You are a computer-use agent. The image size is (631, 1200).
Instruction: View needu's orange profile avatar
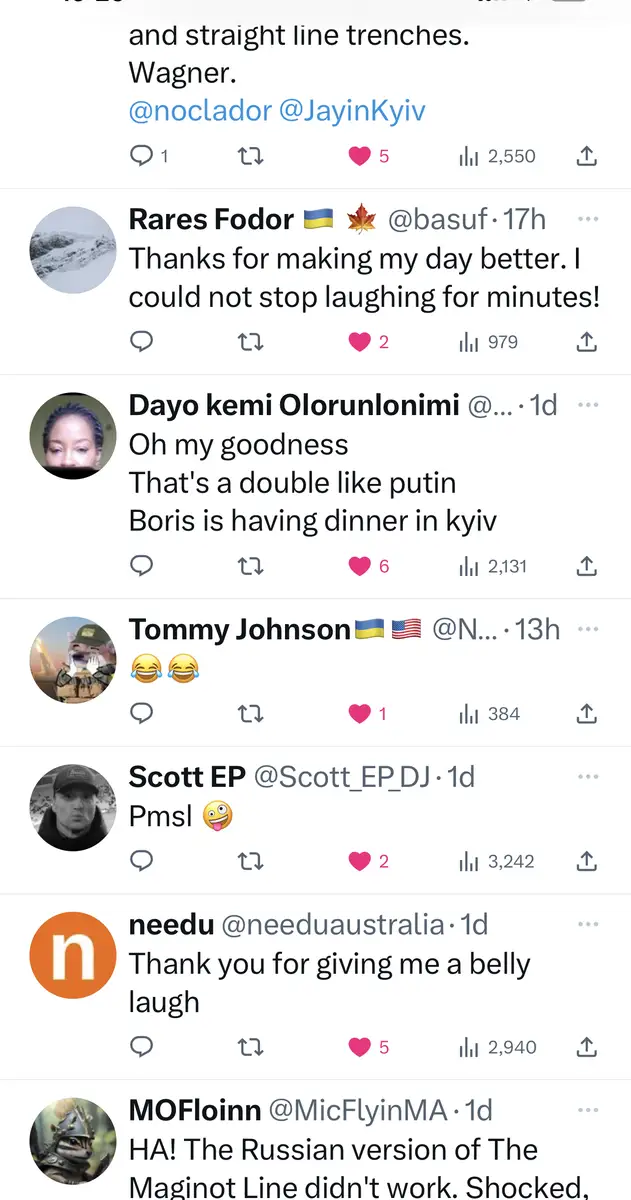click(x=73, y=955)
